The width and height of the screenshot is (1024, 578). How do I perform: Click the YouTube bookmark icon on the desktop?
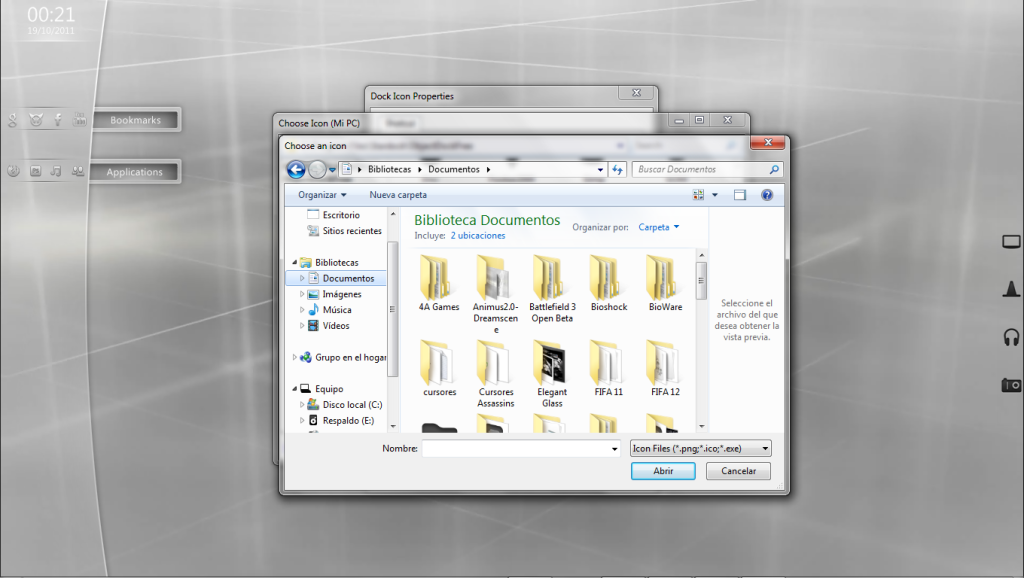point(80,120)
